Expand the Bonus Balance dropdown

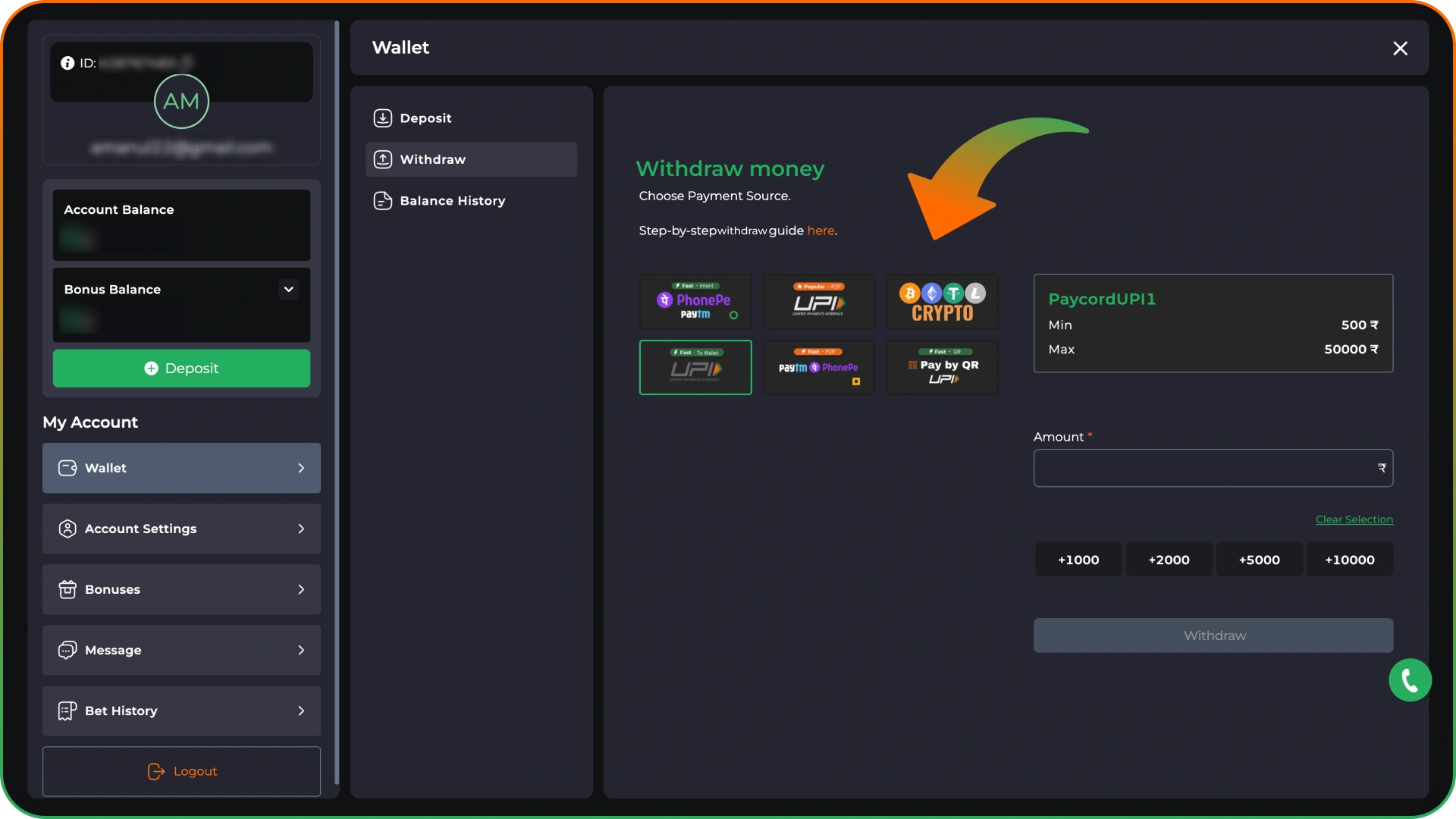tap(288, 290)
